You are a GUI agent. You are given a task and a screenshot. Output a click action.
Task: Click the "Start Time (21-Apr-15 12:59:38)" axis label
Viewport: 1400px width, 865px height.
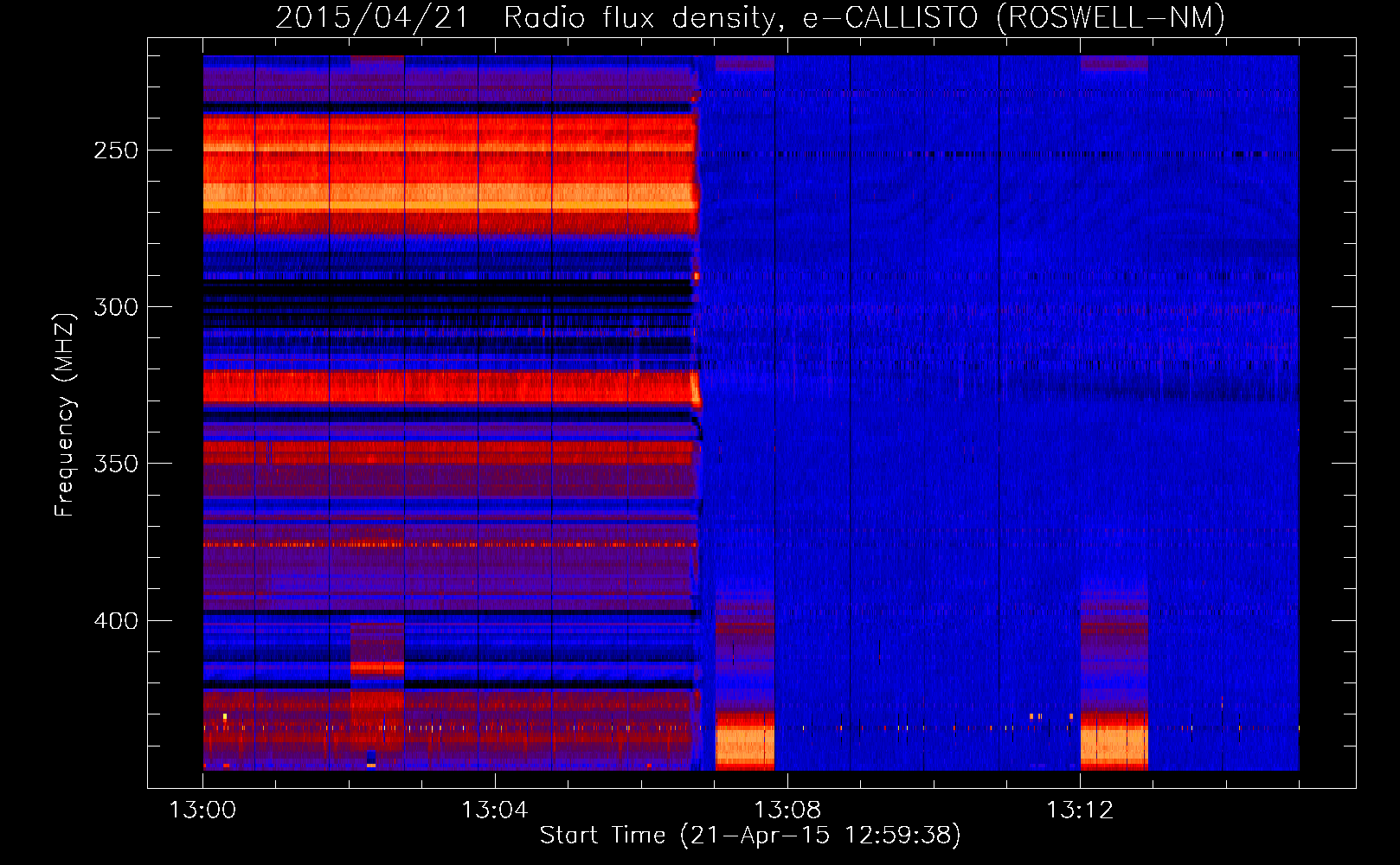click(750, 836)
